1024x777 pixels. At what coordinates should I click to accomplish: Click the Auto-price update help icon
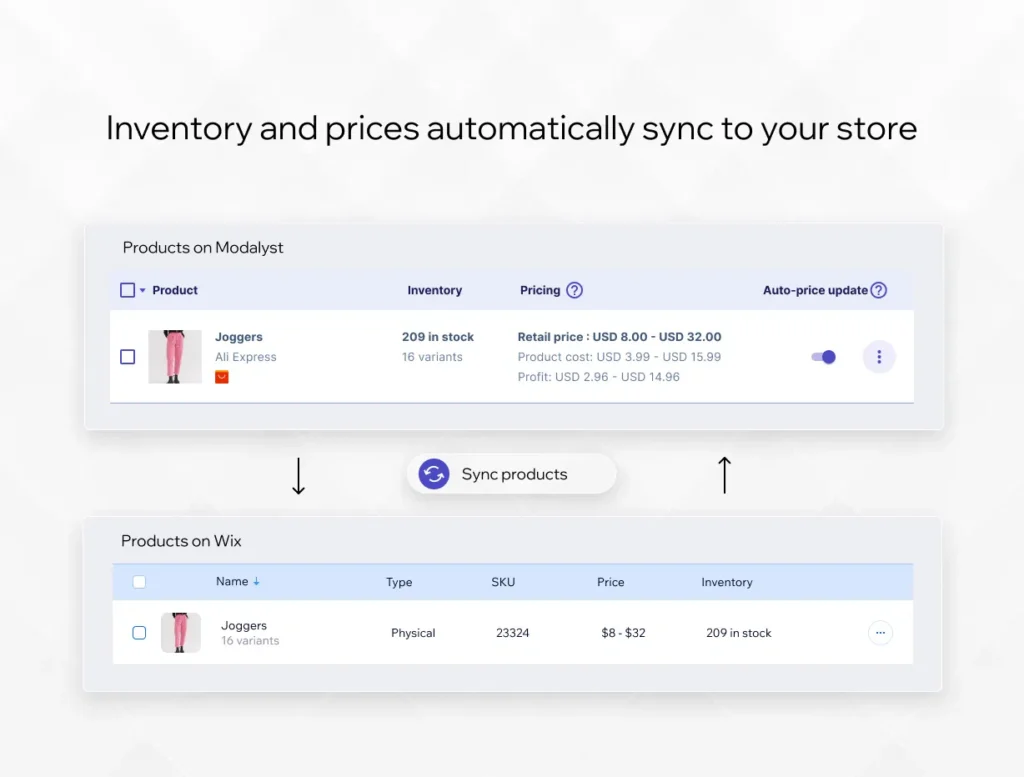pos(879,290)
